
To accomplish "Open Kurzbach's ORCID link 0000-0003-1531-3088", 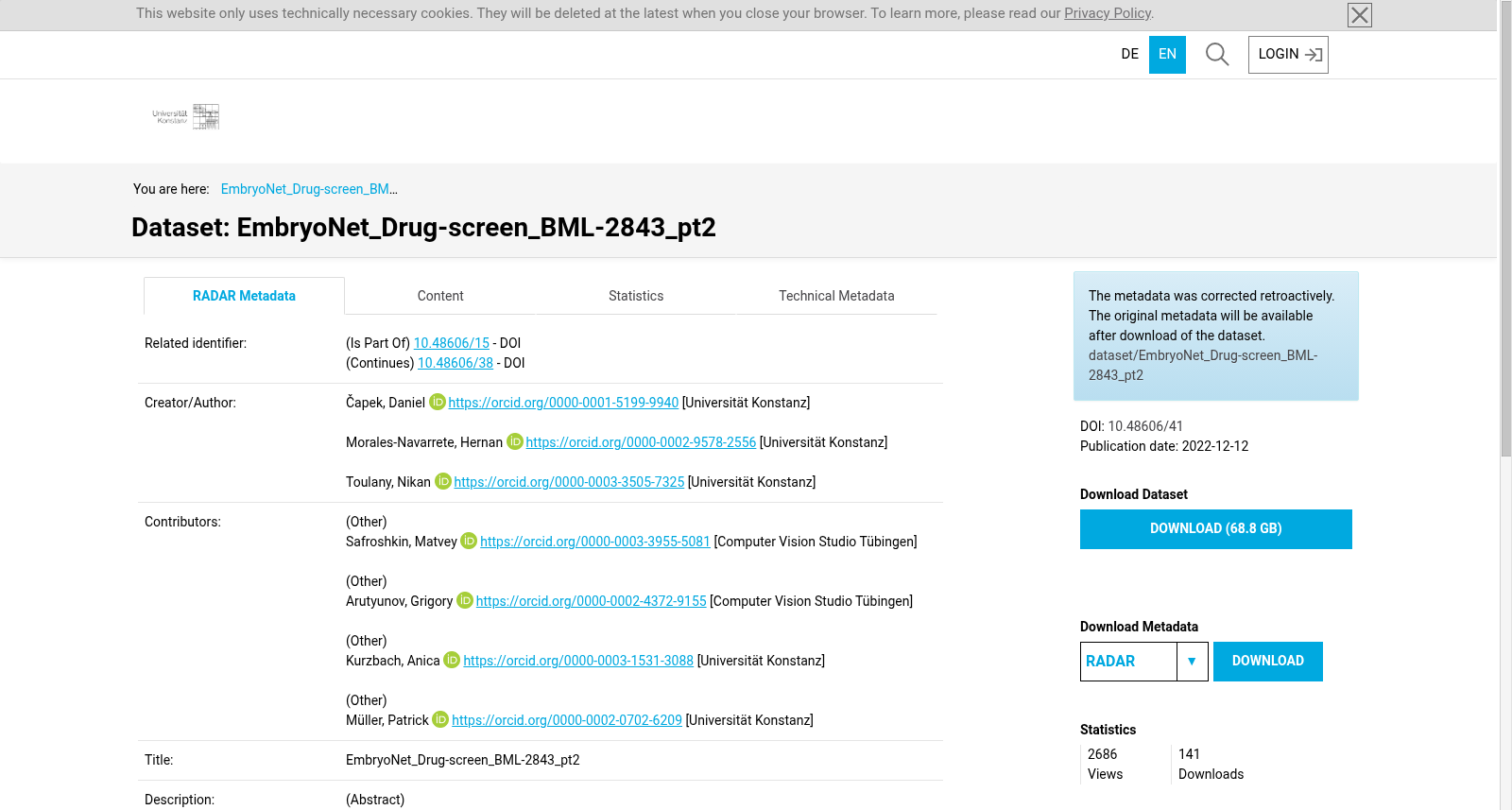I will pyautogui.click(x=578, y=661).
